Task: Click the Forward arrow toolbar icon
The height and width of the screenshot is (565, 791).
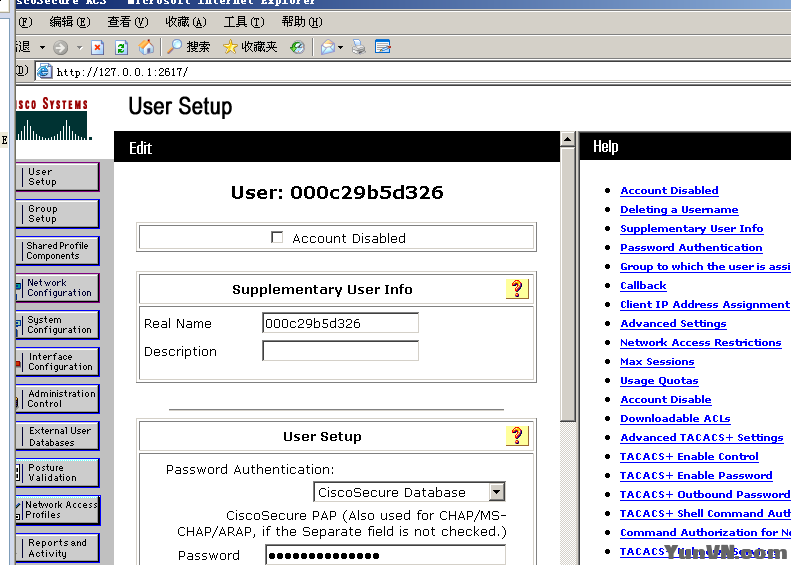Action: pos(61,47)
